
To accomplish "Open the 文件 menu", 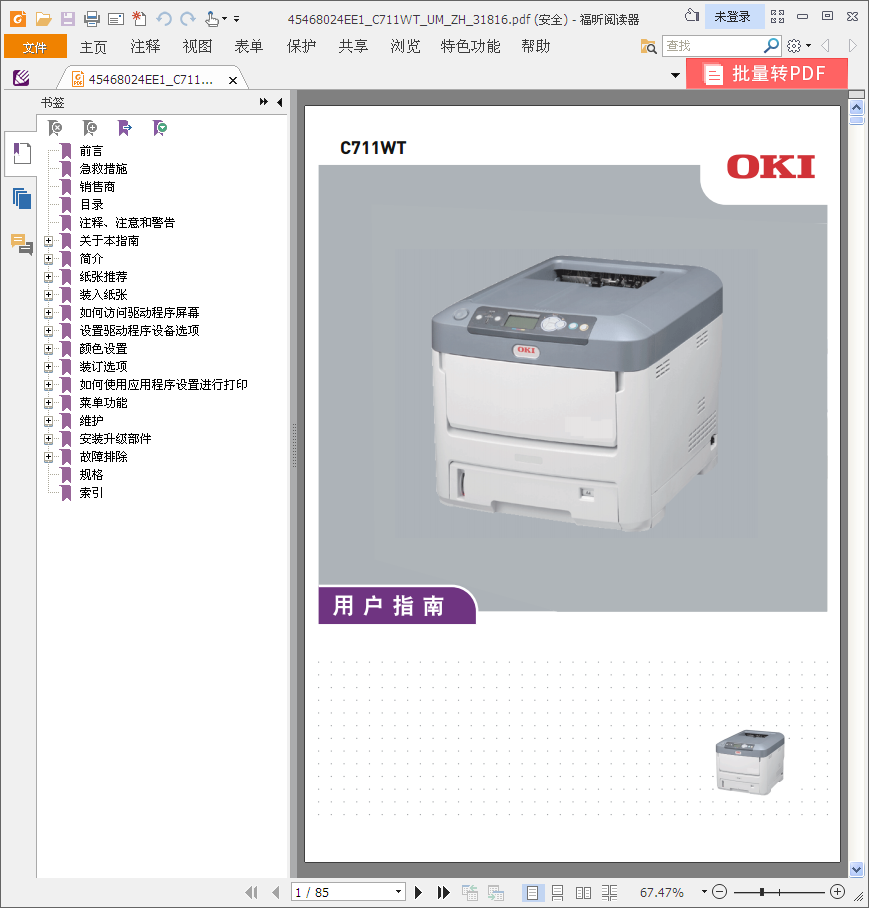I will tap(35, 47).
